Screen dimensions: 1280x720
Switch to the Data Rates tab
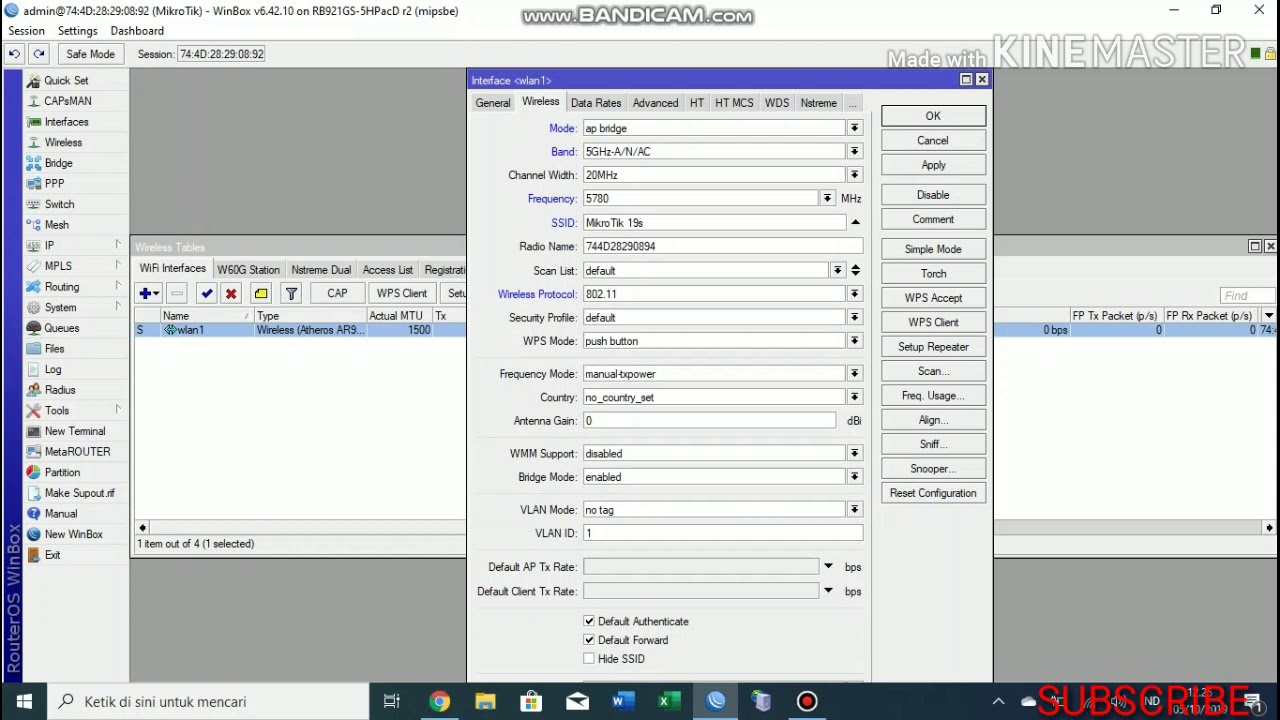[596, 103]
